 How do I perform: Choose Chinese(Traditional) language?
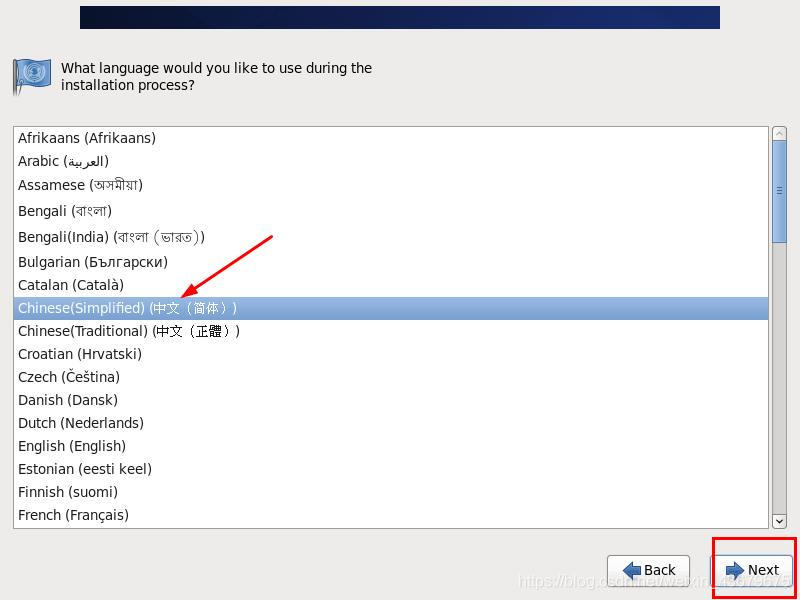click(x=390, y=331)
